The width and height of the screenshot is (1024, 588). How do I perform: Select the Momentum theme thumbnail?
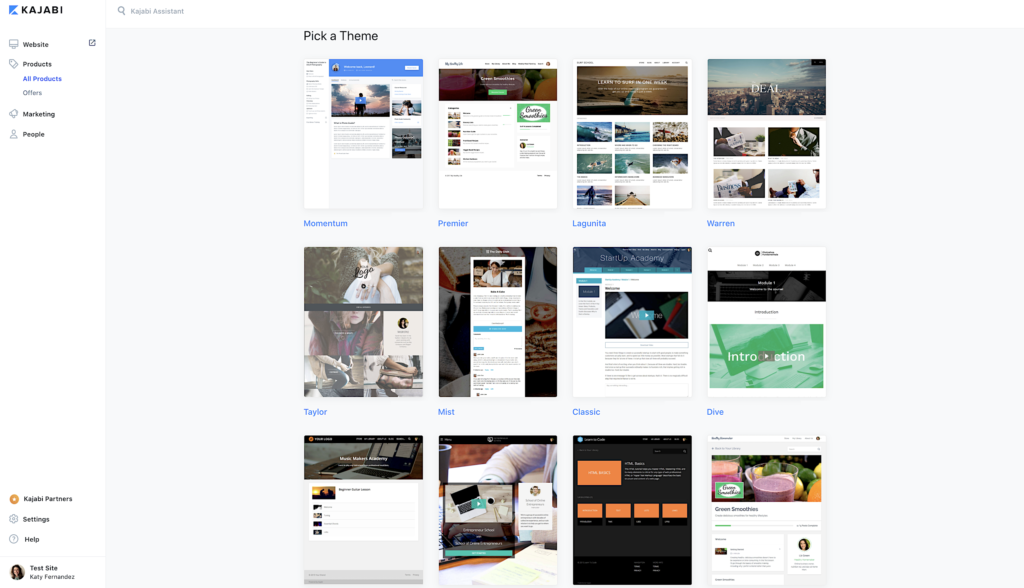363,134
